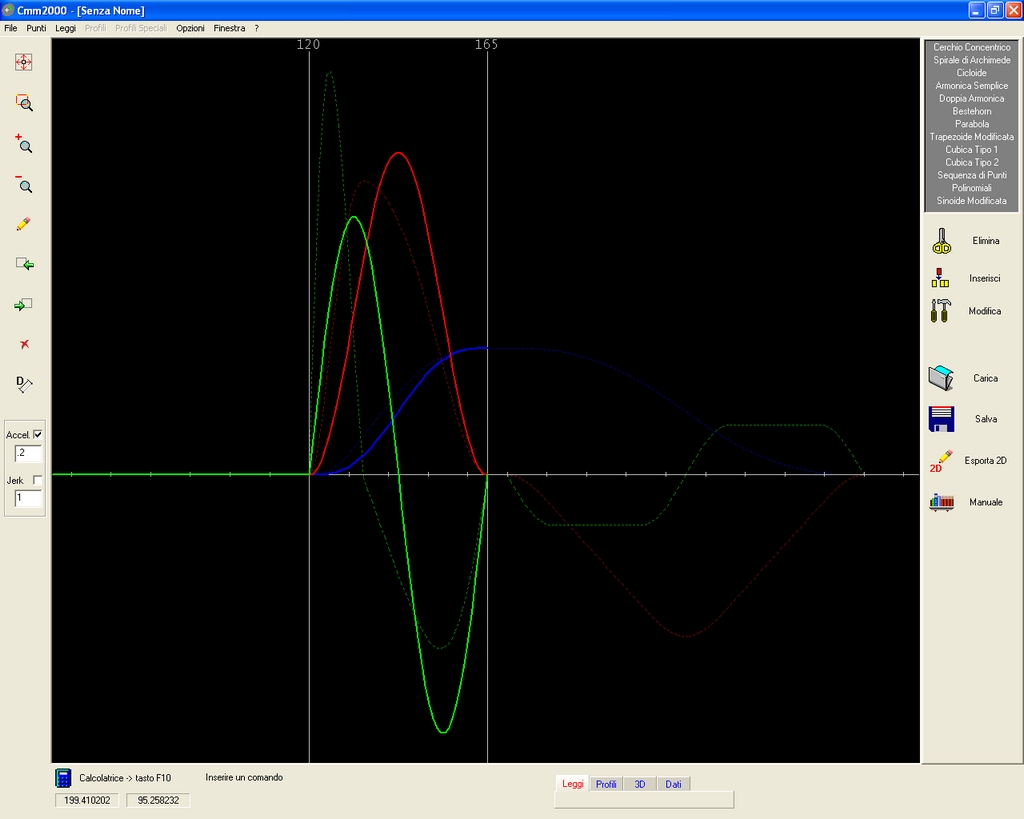Open the Opzioni menu
Screen dimensions: 1024x819
tap(190, 28)
